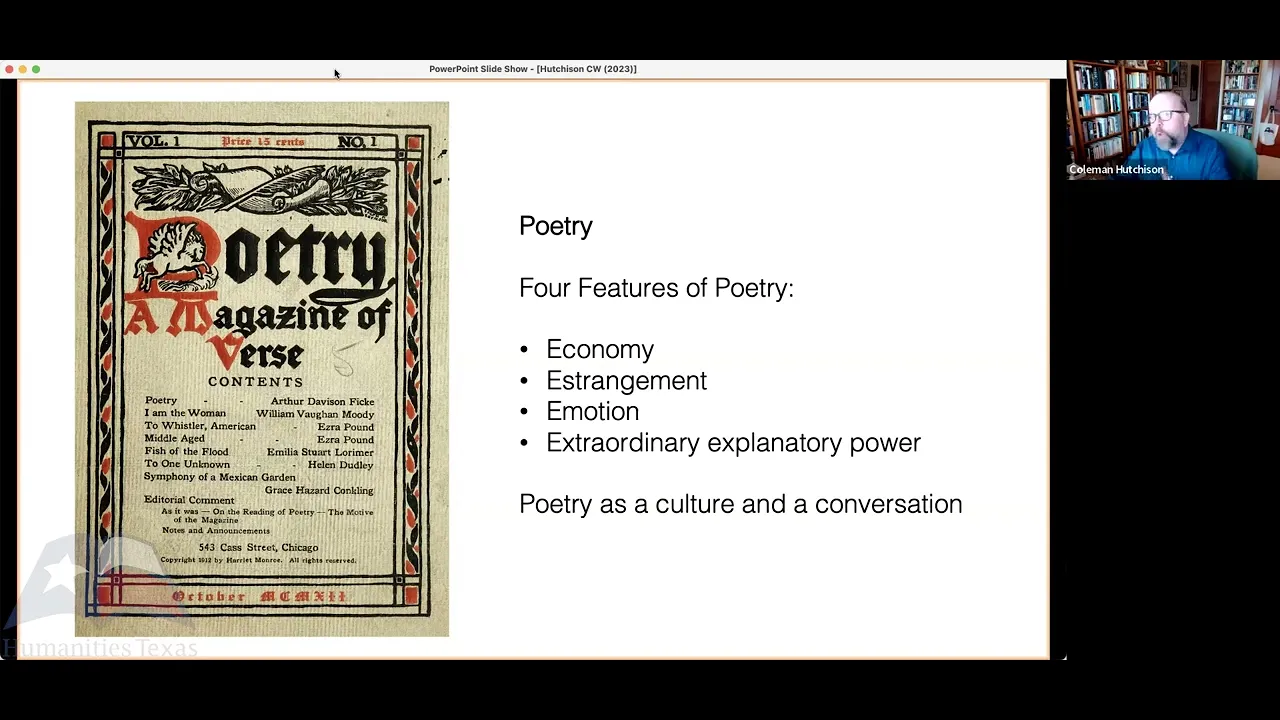Click 'William Vaughan Moody' on the cover
Image resolution: width=1280 pixels, height=720 pixels.
(x=315, y=414)
